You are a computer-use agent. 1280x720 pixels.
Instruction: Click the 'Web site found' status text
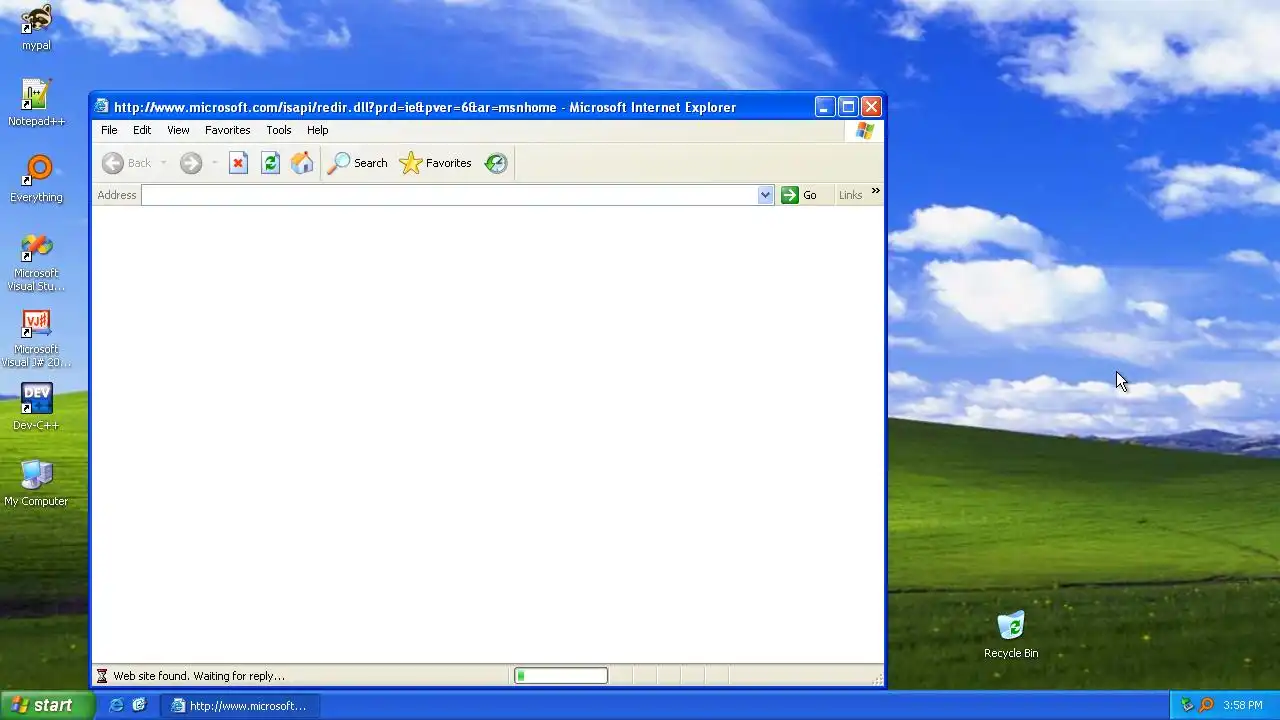(199, 676)
